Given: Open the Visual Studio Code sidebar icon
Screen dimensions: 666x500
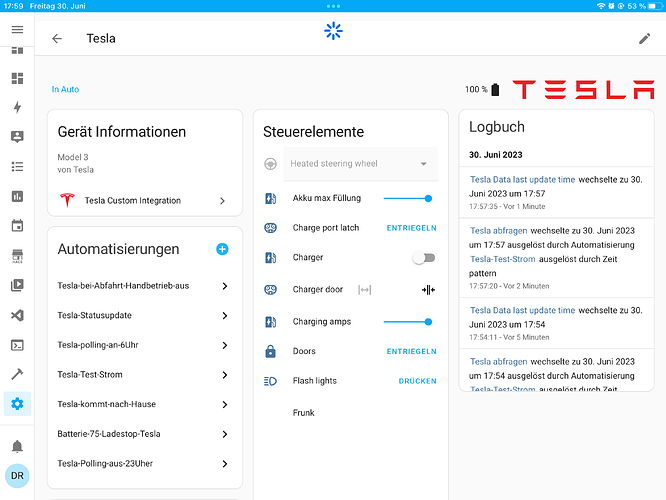Looking at the screenshot, I should (17, 315).
